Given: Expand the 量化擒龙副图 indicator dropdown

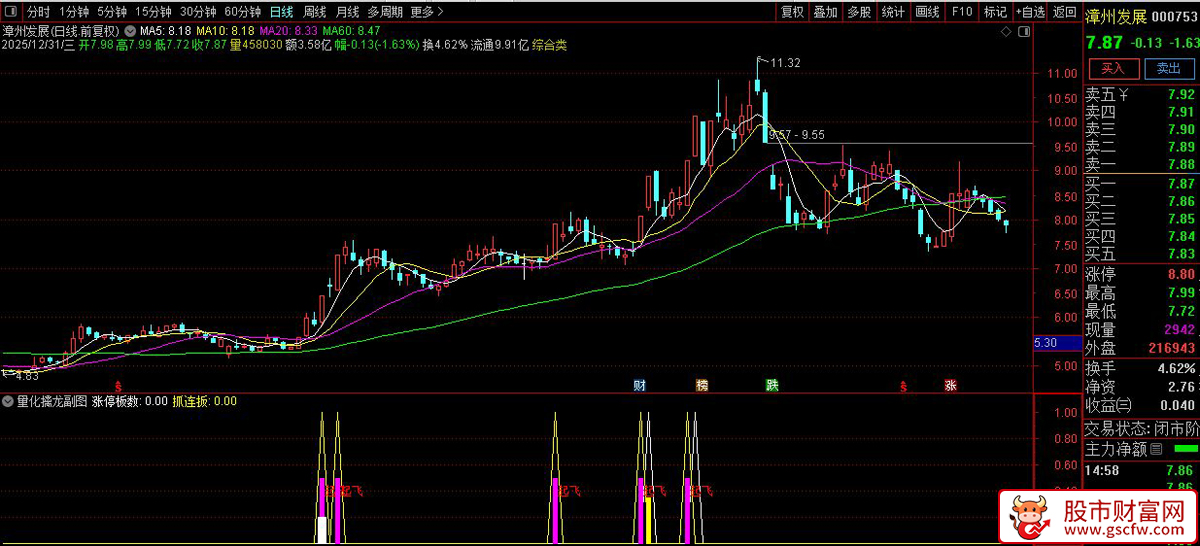Looking at the screenshot, I should coord(9,401).
